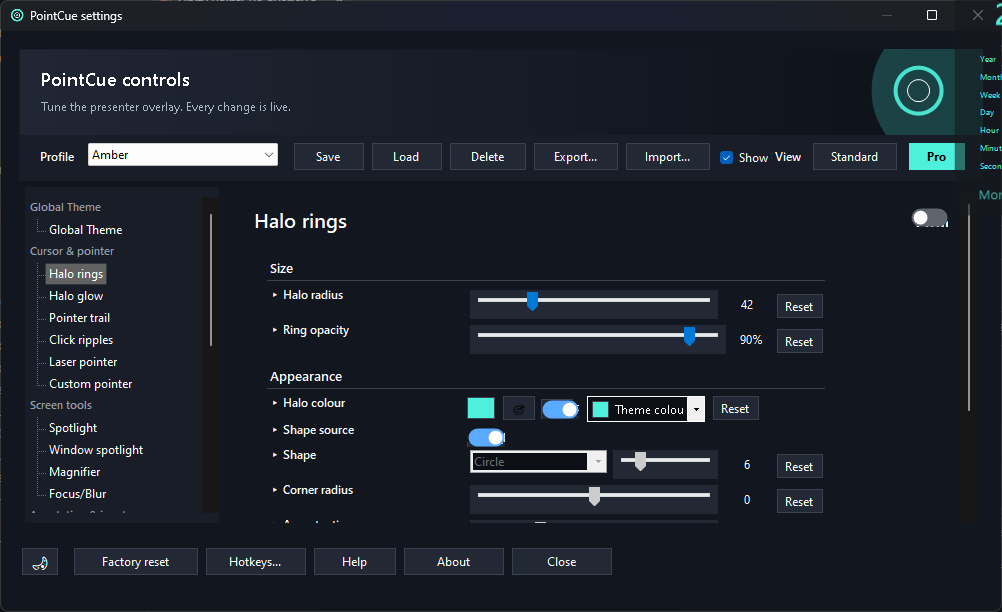This screenshot has height=612, width=1002.
Task: Click the Factory reset button
Action: point(135,562)
